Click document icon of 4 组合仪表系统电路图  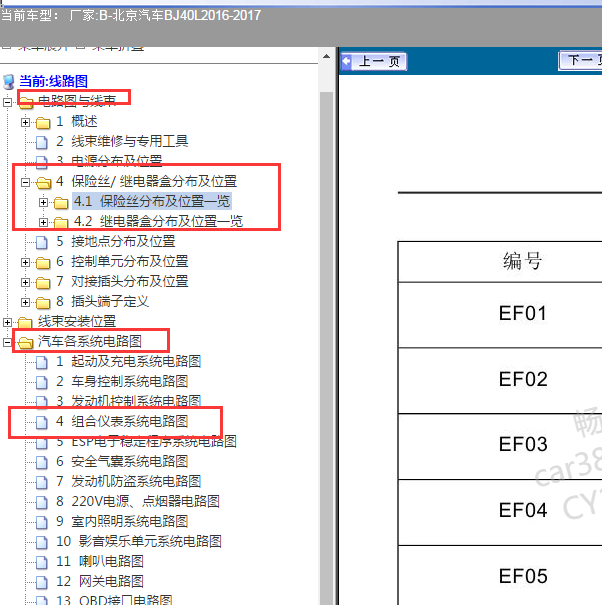tap(42, 422)
